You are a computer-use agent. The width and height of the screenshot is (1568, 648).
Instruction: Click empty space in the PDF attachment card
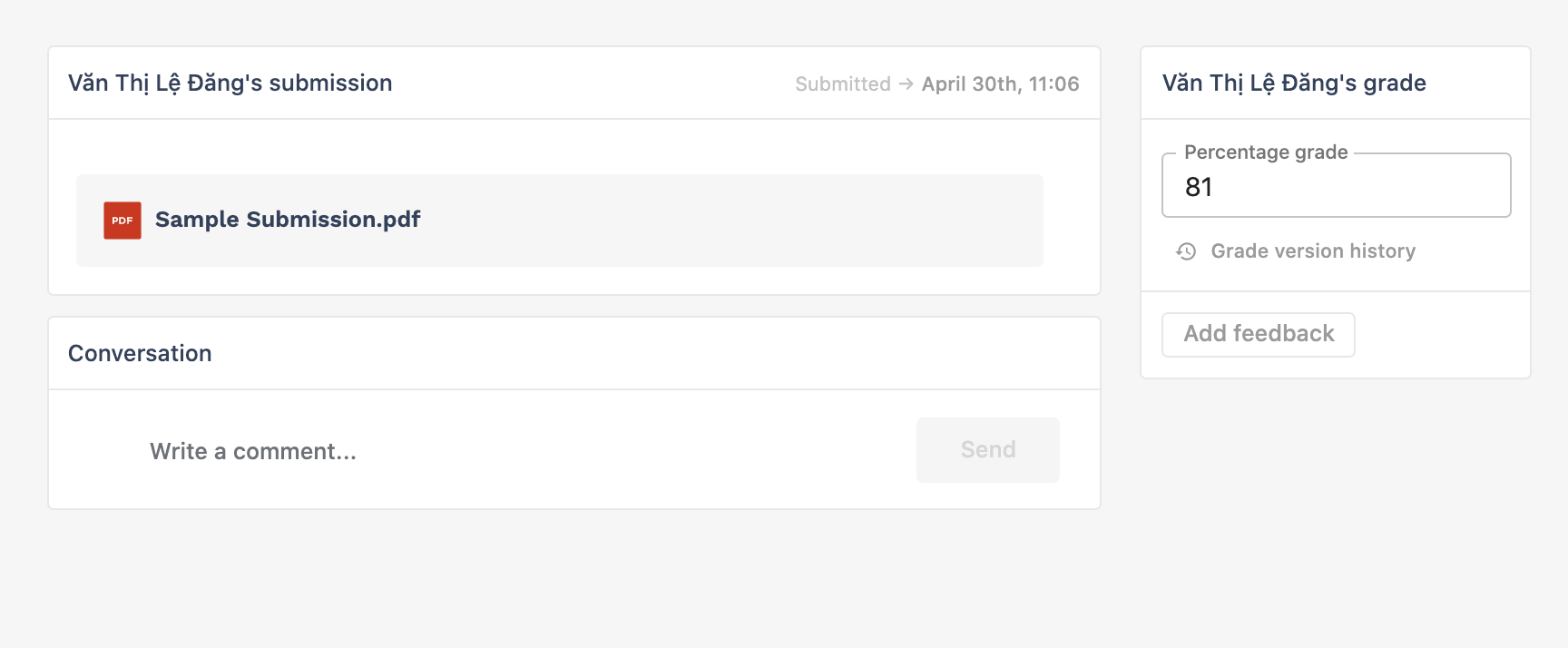point(726,221)
